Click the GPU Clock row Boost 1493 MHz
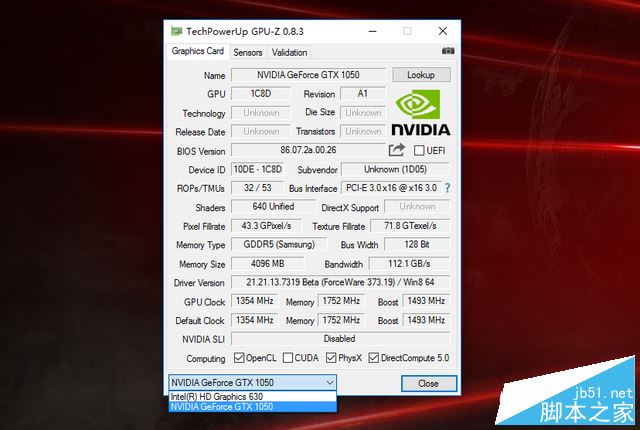640x430 pixels. point(426,301)
